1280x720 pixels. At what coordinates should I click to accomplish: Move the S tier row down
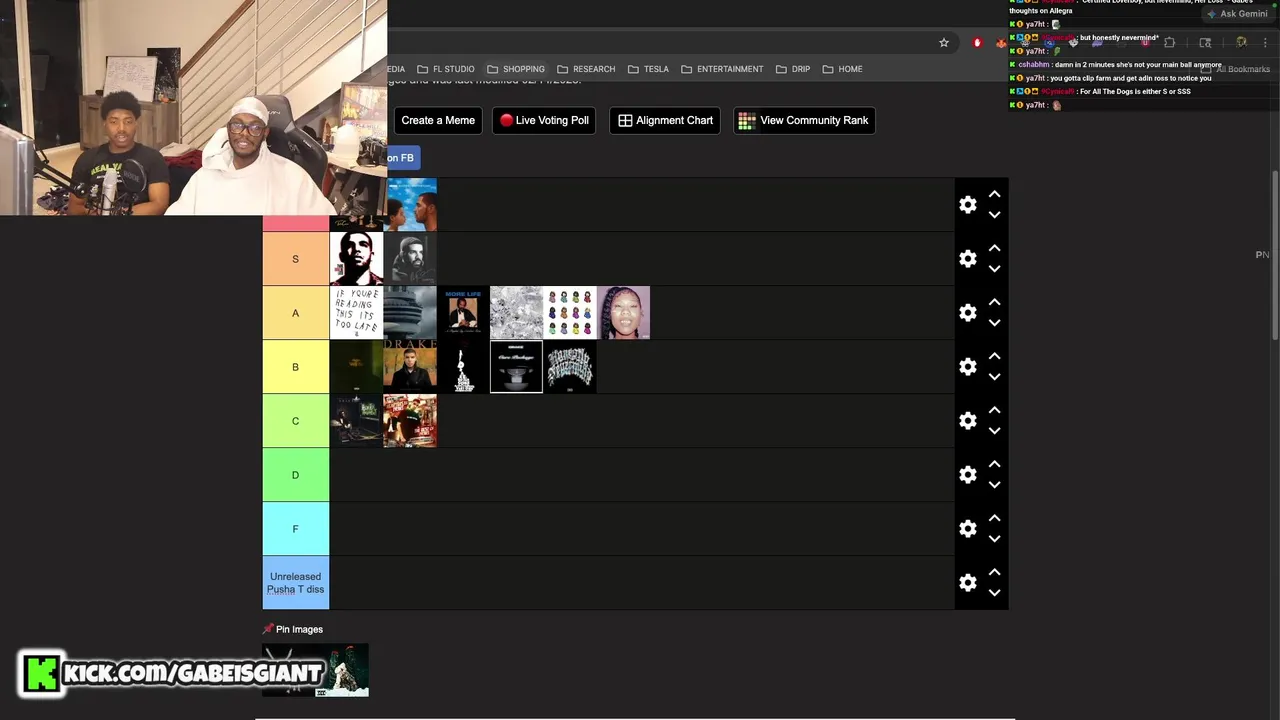tap(995, 269)
